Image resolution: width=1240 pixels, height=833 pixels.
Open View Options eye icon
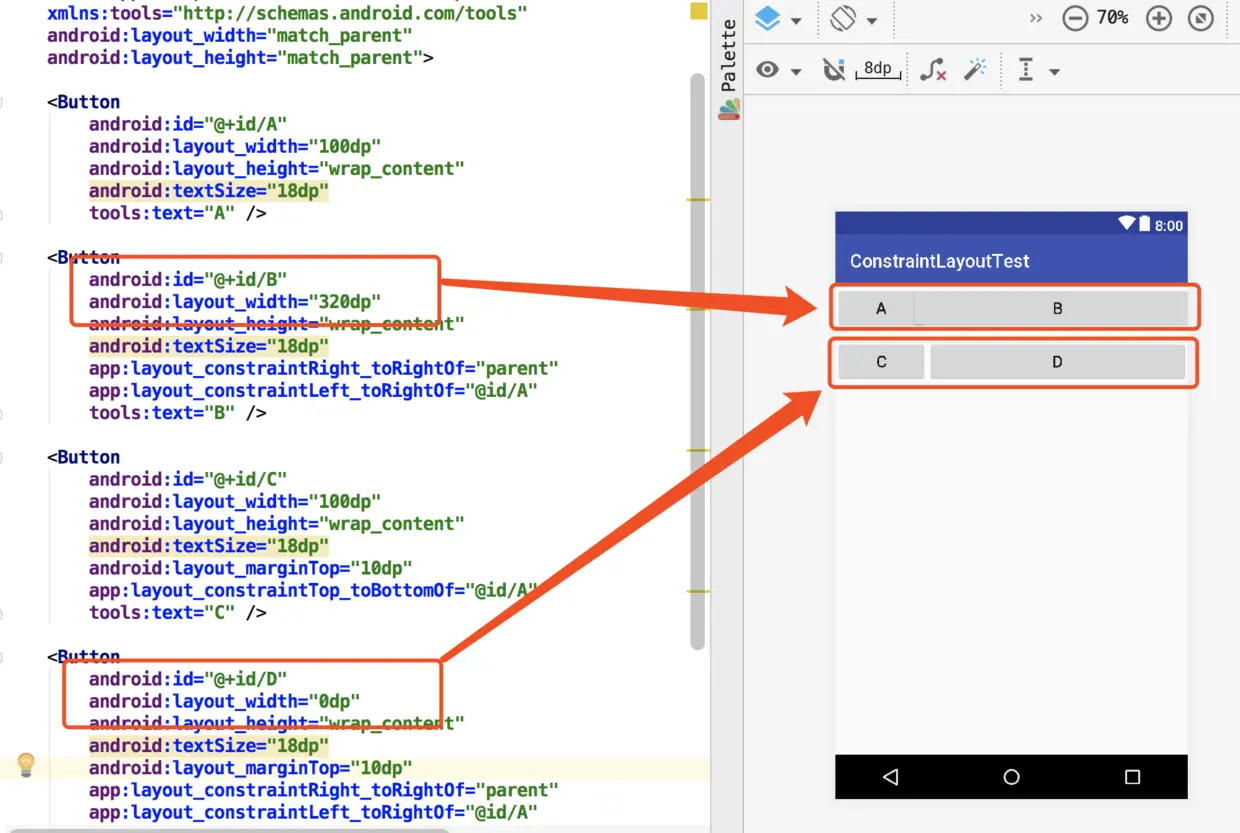[x=767, y=70]
